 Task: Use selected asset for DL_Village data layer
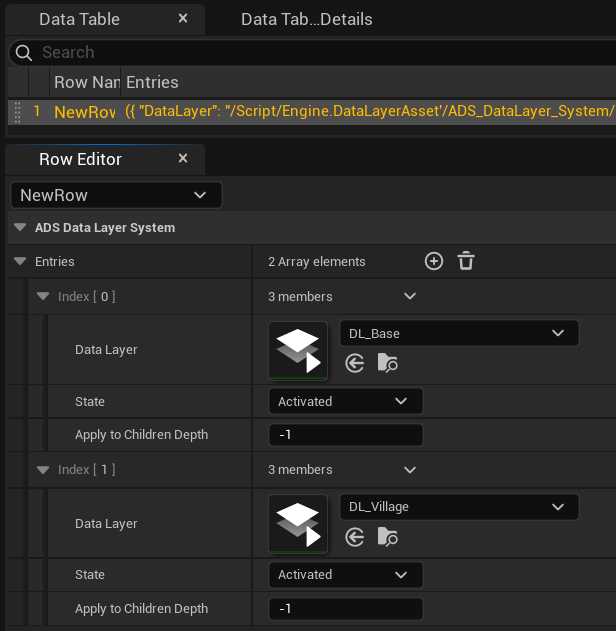tap(354, 537)
